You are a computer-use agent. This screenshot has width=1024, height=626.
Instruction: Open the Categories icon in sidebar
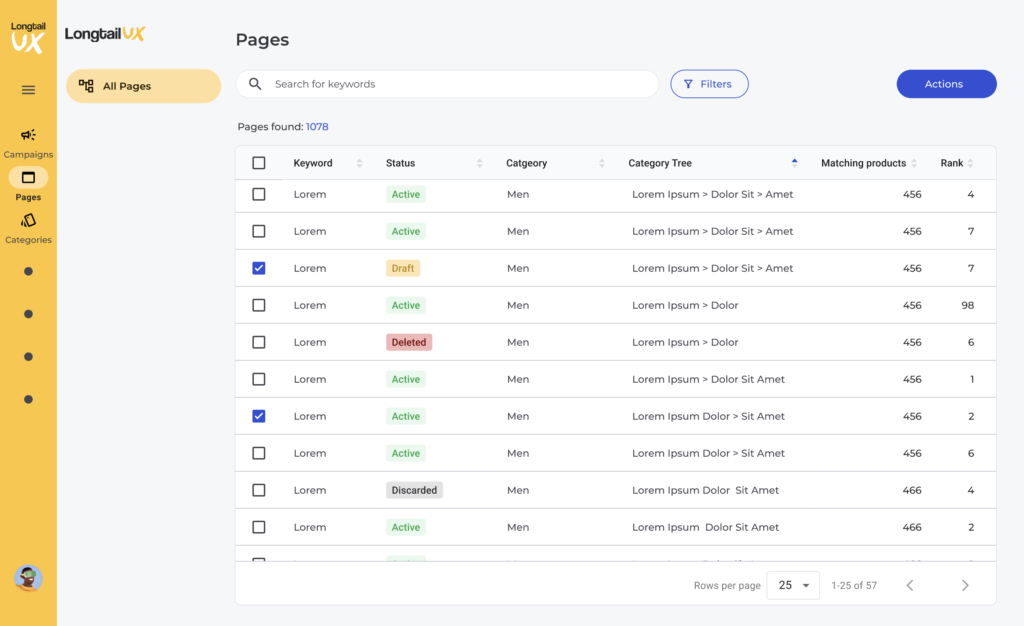click(x=28, y=221)
